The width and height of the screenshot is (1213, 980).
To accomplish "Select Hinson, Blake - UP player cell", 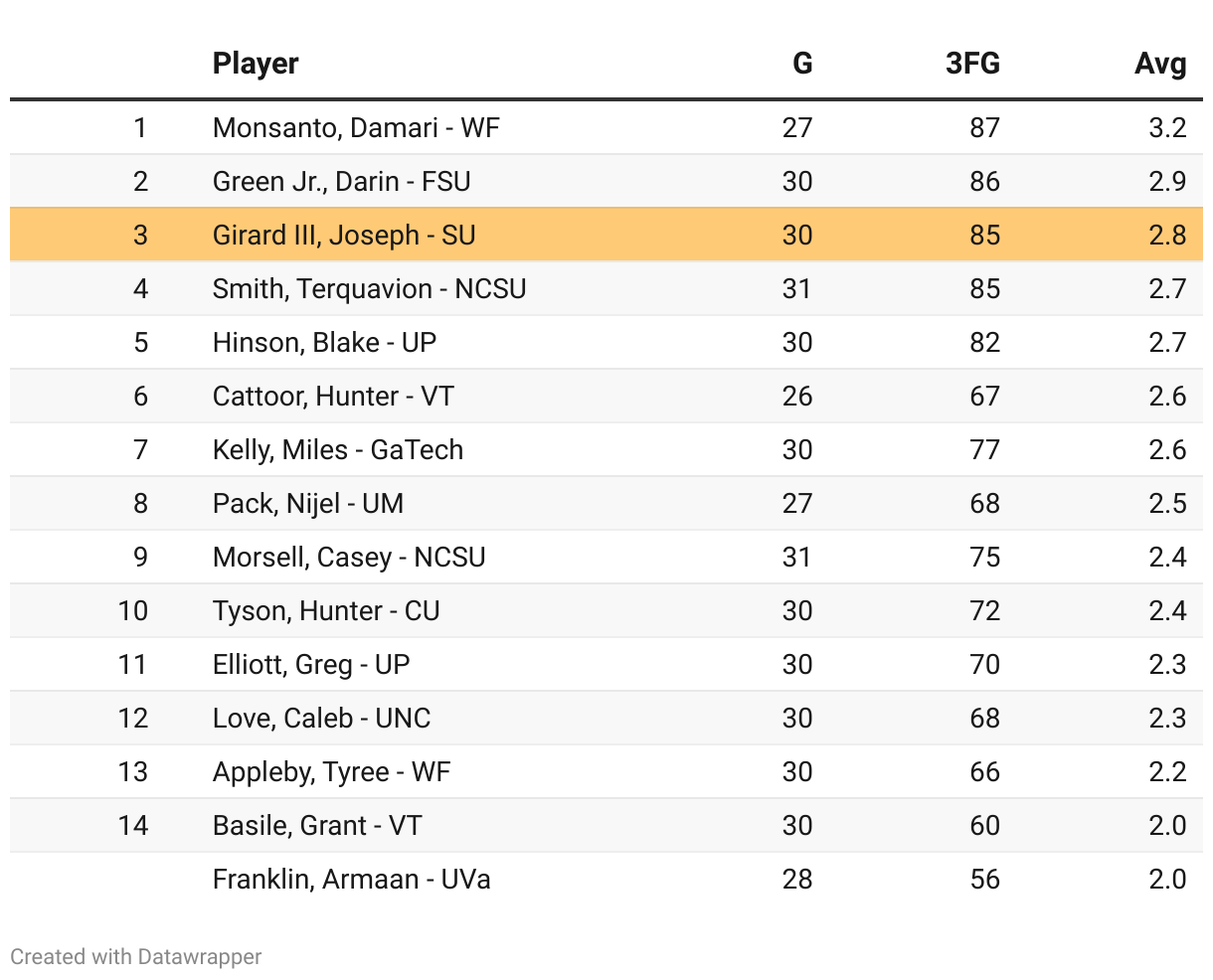I will coord(324,342).
